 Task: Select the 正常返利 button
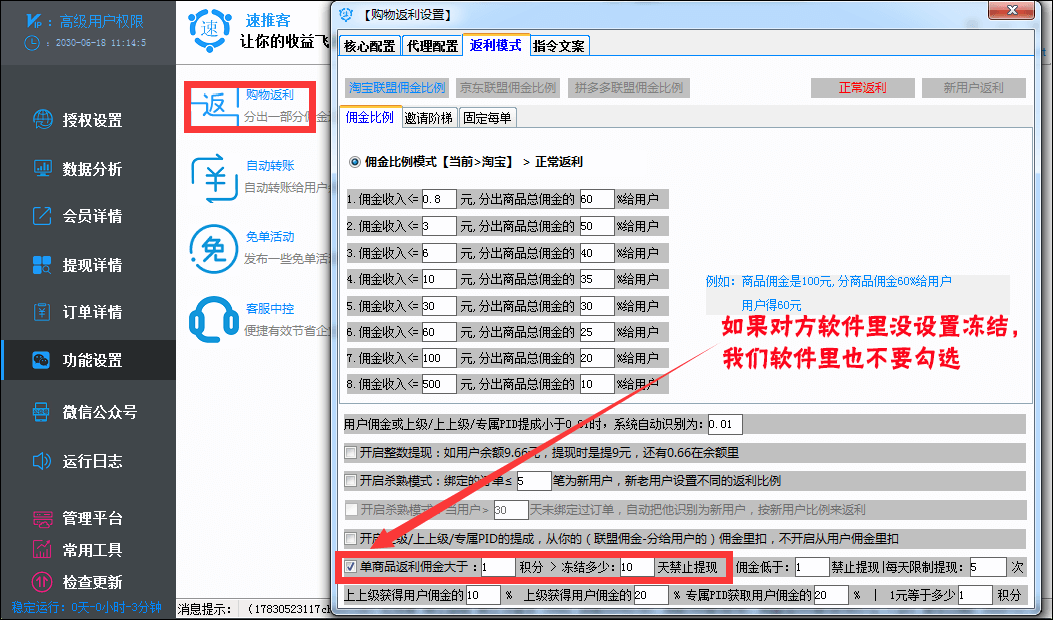tap(863, 87)
